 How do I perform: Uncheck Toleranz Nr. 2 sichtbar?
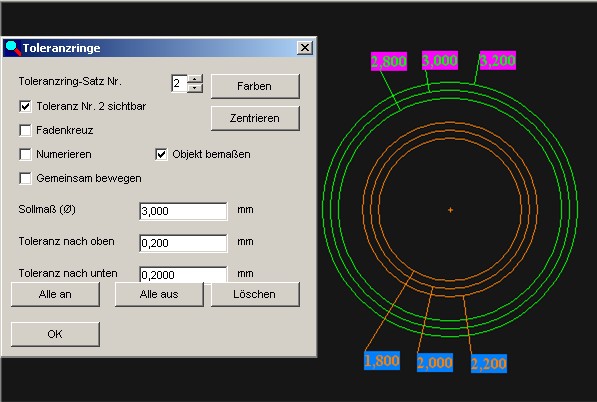click(x=25, y=106)
